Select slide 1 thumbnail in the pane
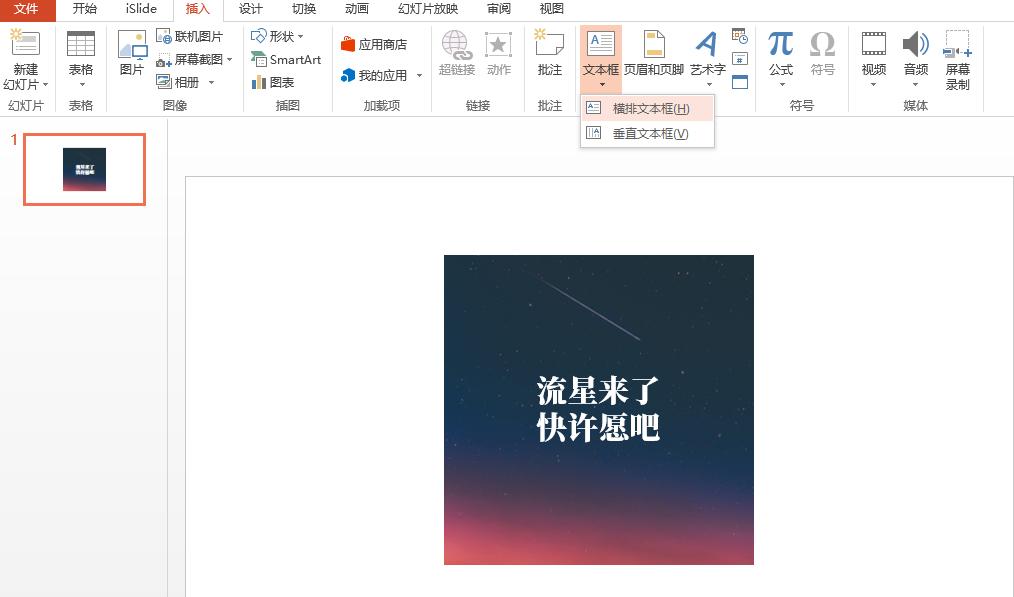This screenshot has width=1014, height=597. click(x=84, y=169)
